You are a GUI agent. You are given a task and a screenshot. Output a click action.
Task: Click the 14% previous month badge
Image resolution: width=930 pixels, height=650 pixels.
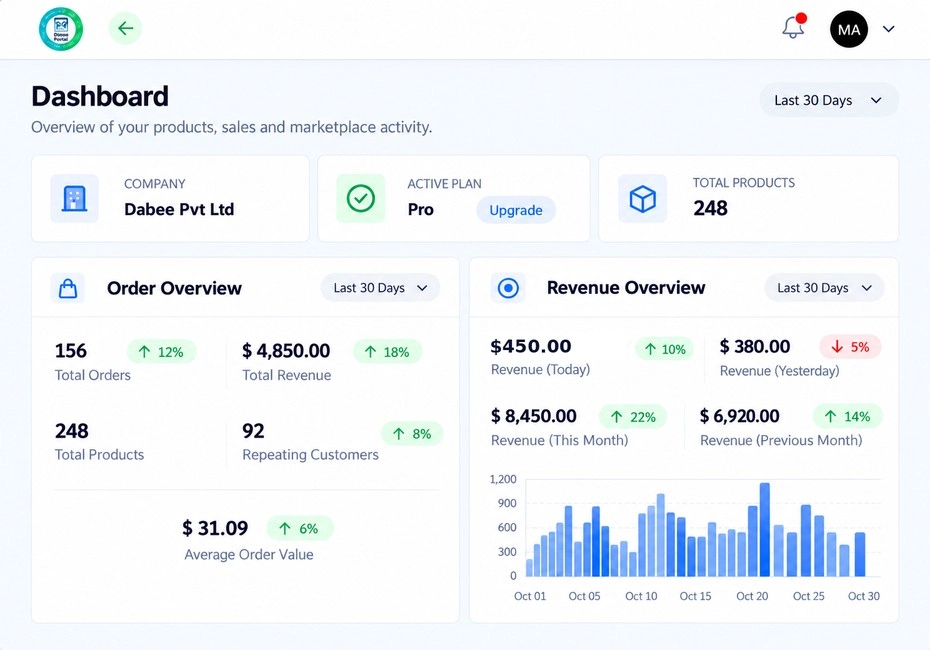pos(848,416)
